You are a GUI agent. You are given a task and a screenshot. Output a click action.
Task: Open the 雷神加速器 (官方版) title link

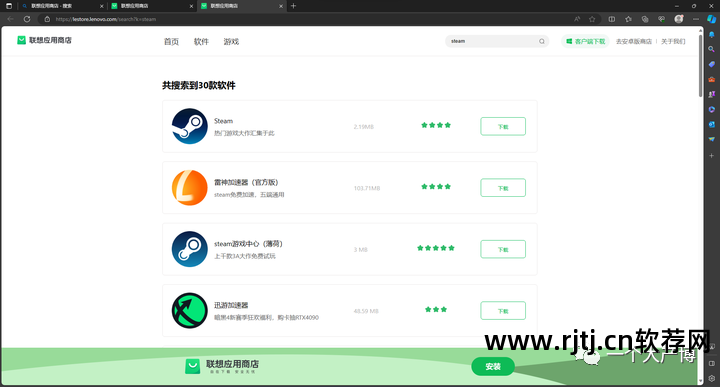[x=246, y=182]
